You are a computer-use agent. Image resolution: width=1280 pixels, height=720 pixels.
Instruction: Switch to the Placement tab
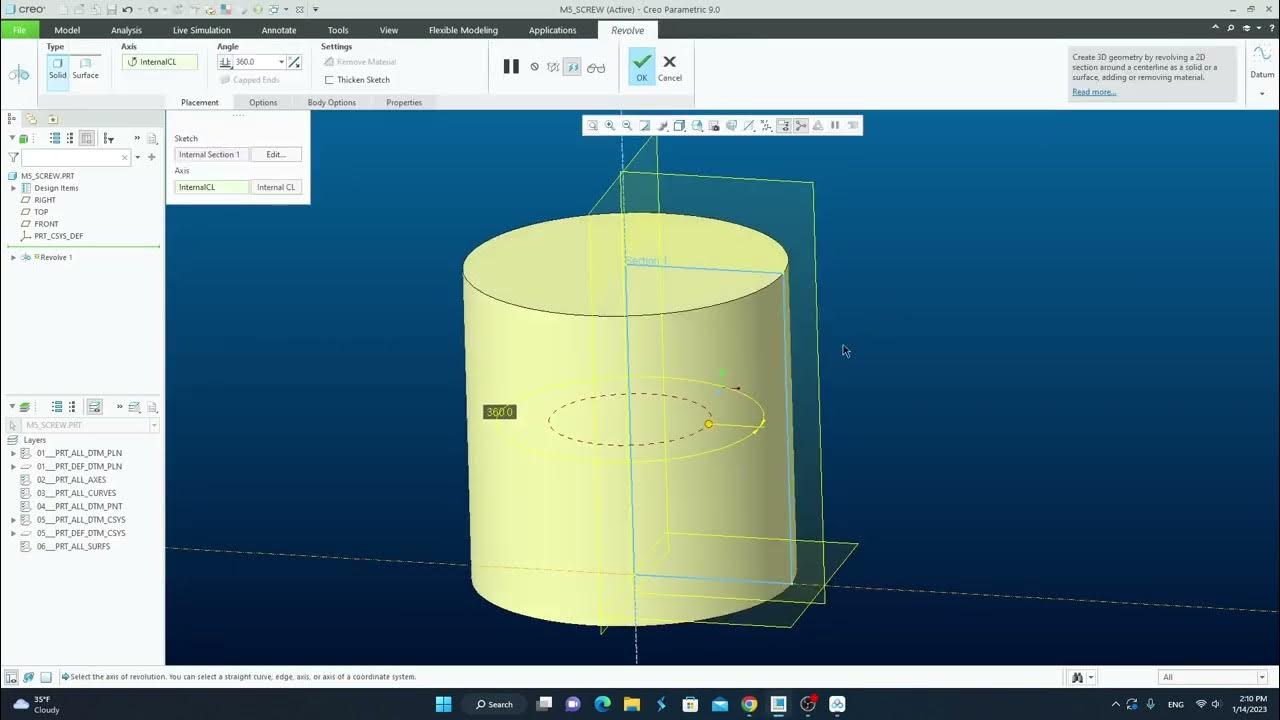[199, 102]
